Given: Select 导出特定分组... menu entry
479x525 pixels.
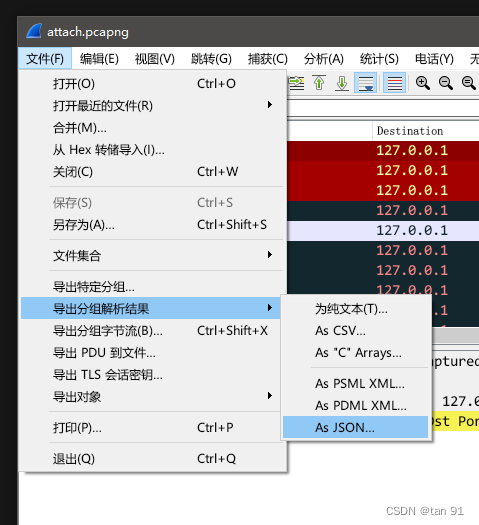Looking at the screenshot, I should (152, 287).
